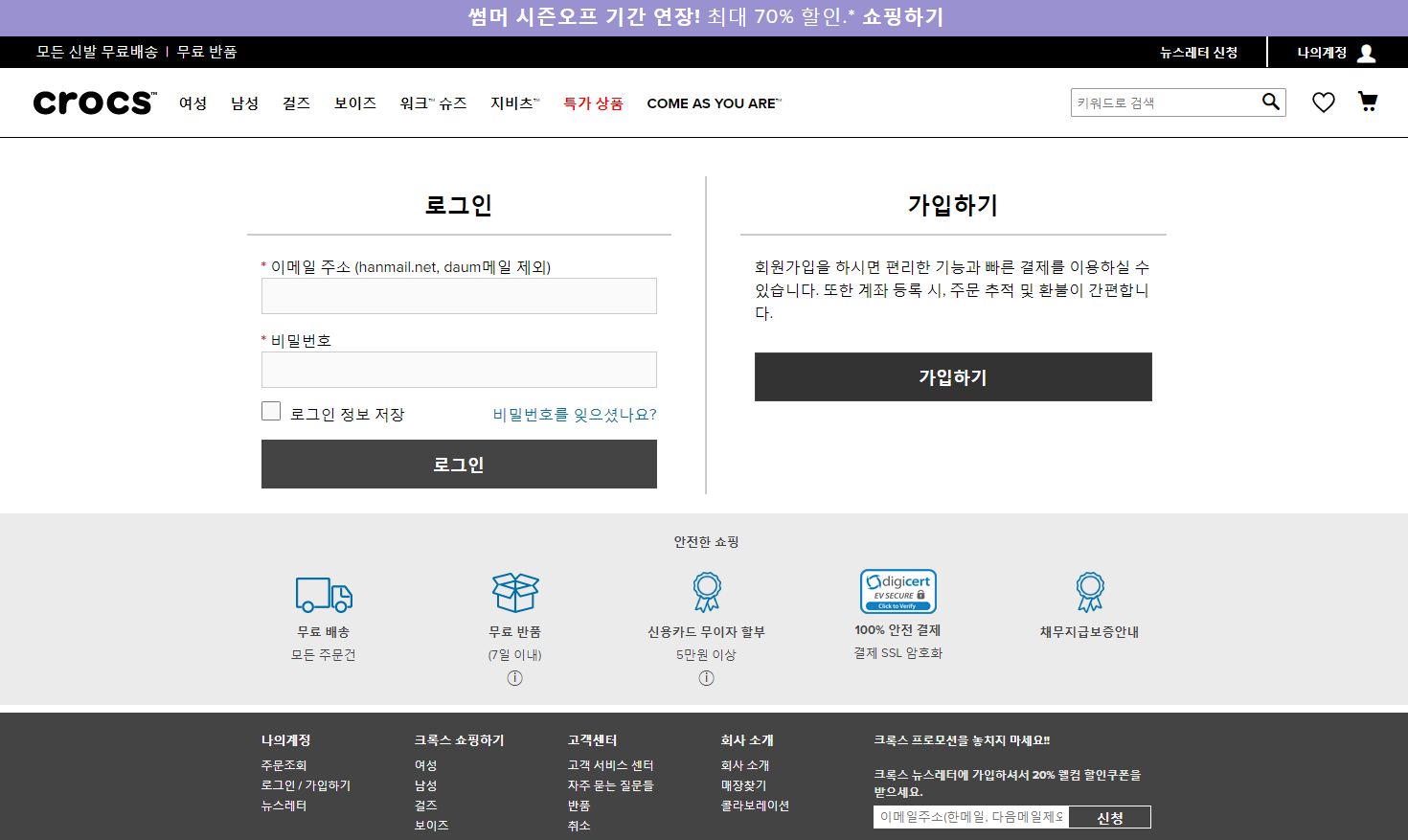Click the dark 로그인 submit button
This screenshot has width=1408, height=840.
point(459,465)
